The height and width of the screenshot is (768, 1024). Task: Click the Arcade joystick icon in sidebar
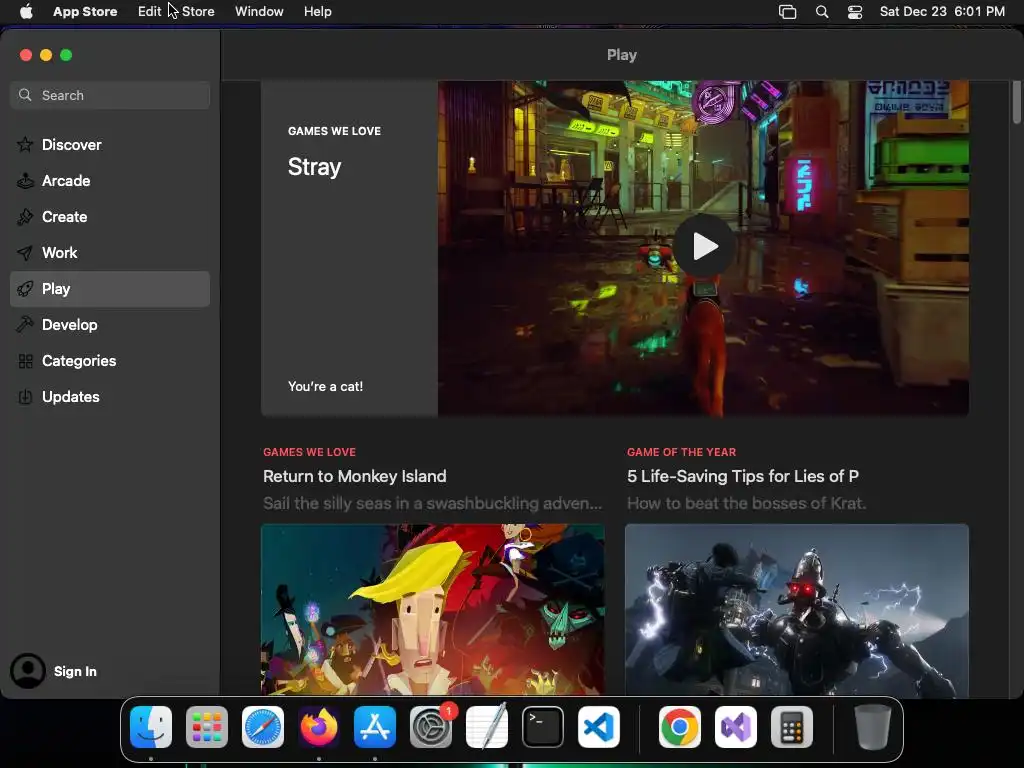click(x=25, y=180)
